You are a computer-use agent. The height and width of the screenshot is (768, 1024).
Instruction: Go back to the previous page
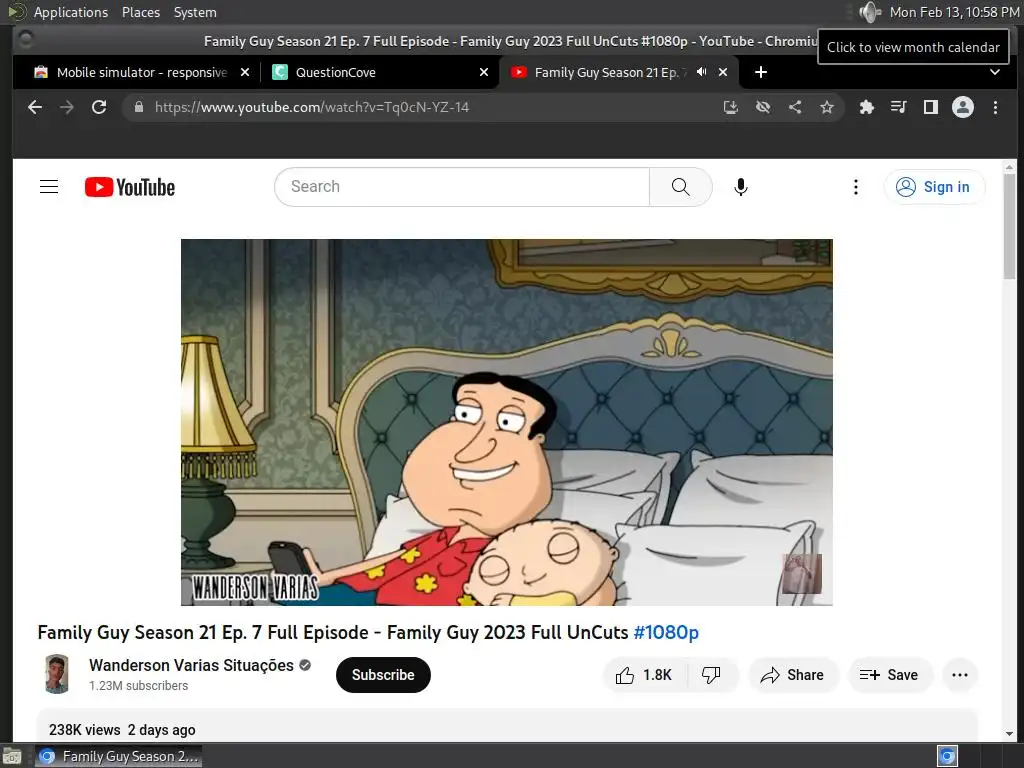coord(35,107)
